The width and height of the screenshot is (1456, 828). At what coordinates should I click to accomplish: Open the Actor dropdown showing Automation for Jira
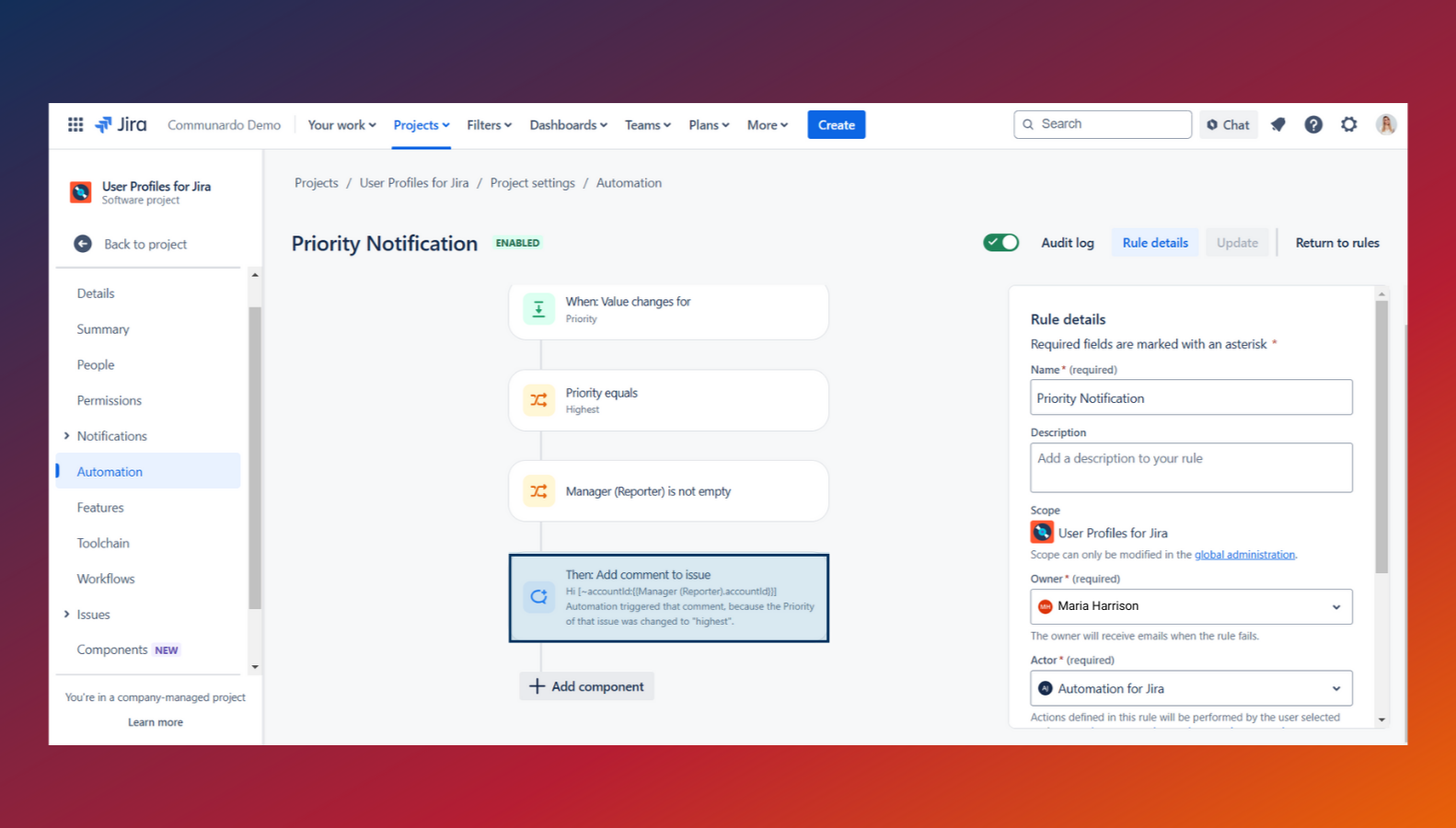point(1192,688)
